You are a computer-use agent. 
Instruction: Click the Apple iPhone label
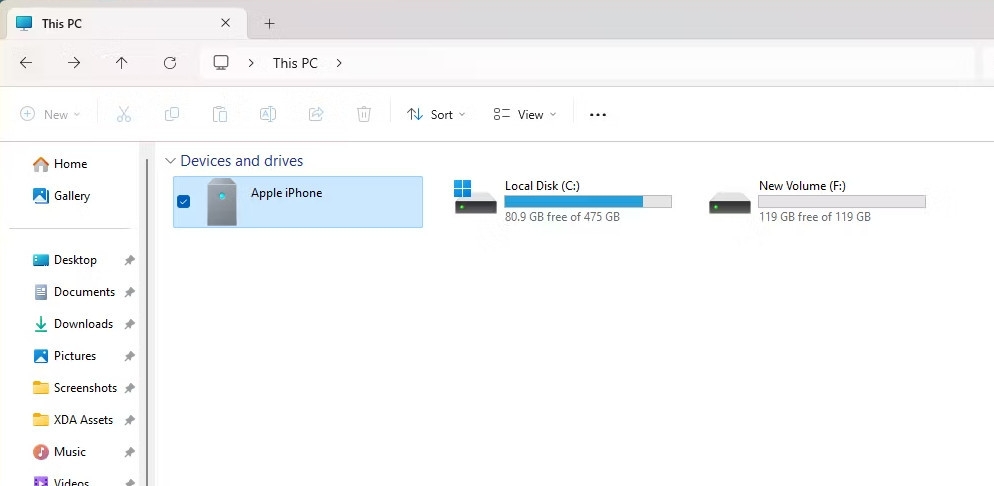coord(287,193)
